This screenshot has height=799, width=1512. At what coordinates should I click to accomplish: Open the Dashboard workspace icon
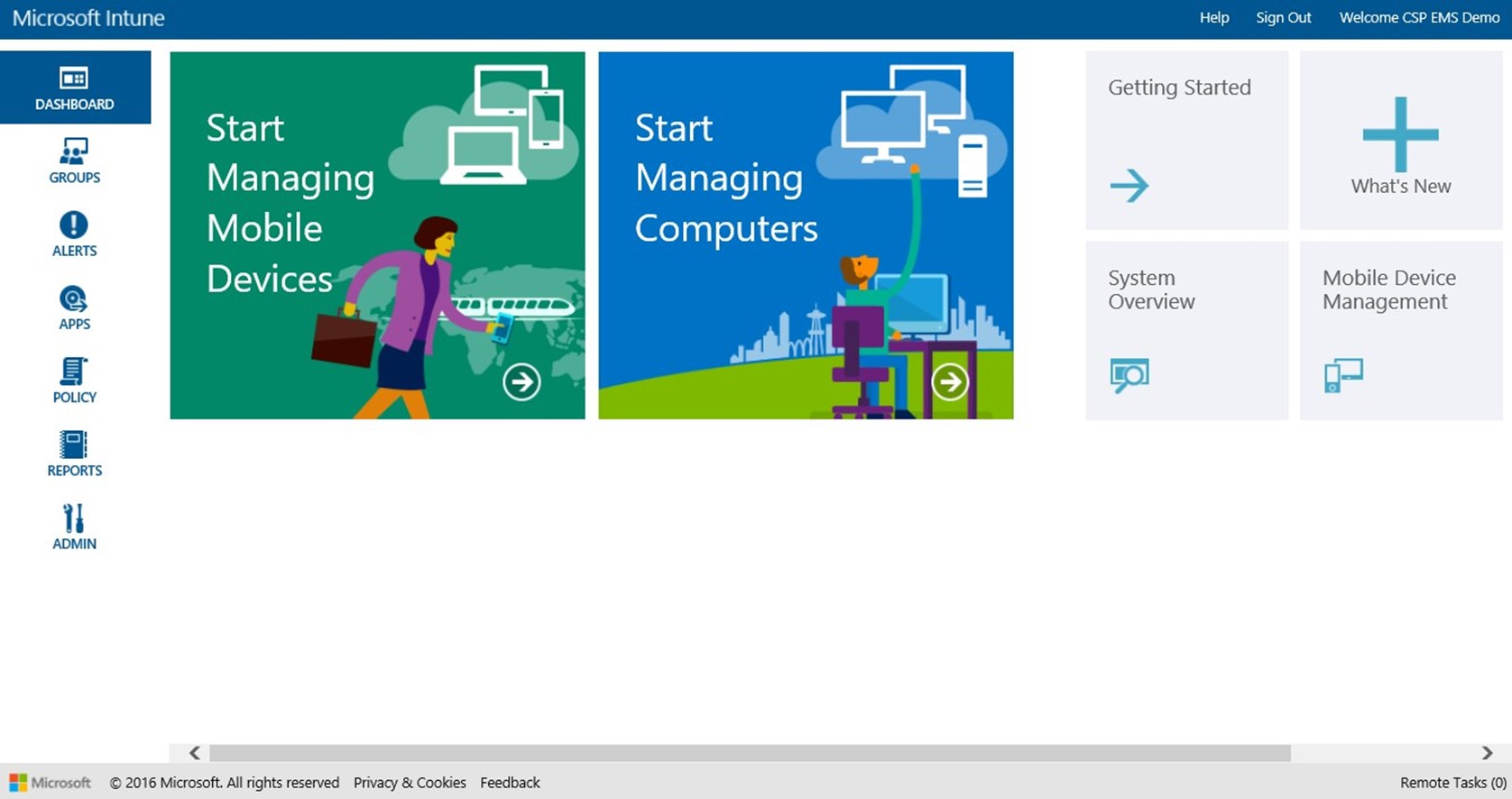(74, 78)
